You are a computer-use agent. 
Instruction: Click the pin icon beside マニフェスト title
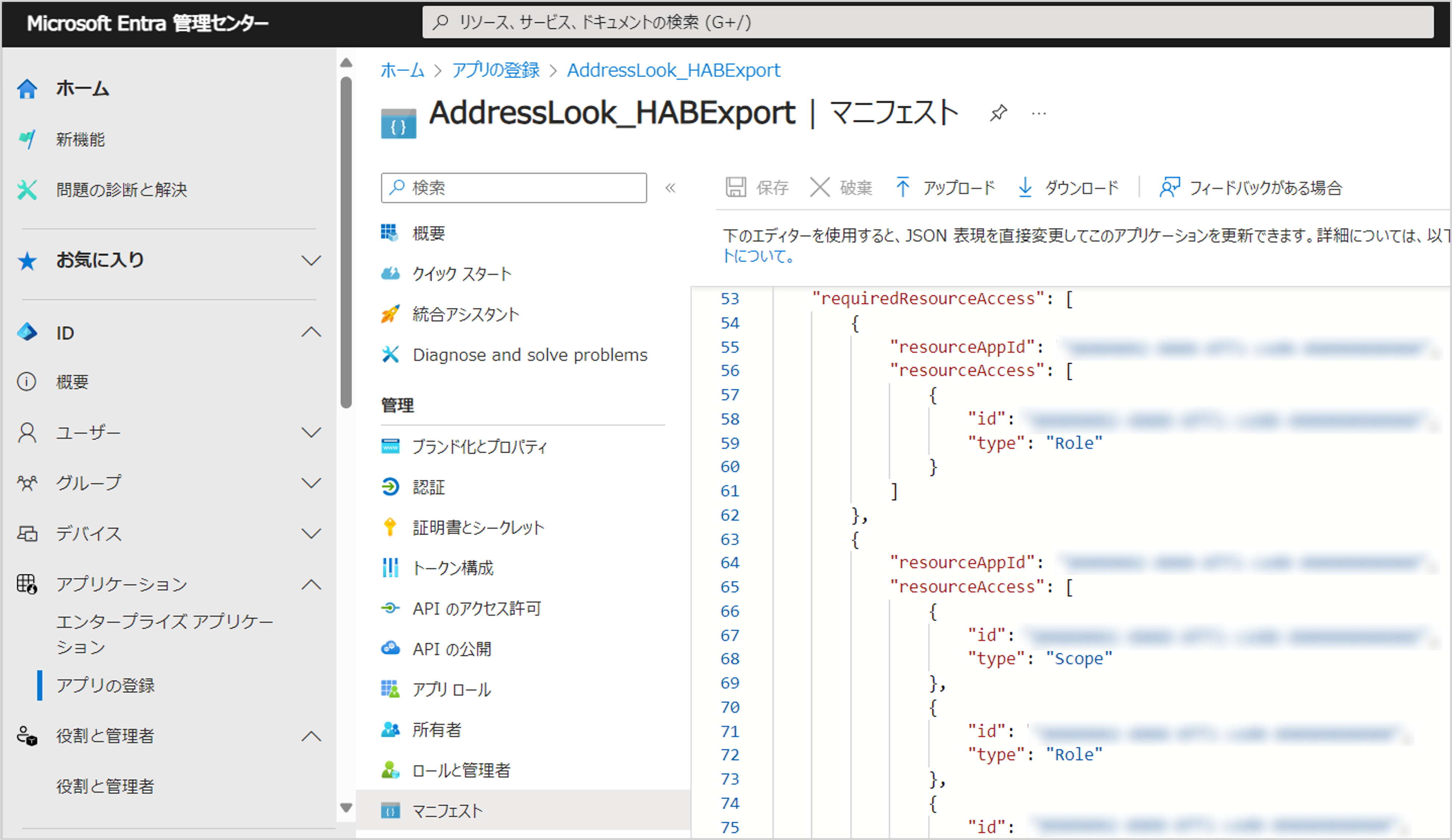pos(998,113)
